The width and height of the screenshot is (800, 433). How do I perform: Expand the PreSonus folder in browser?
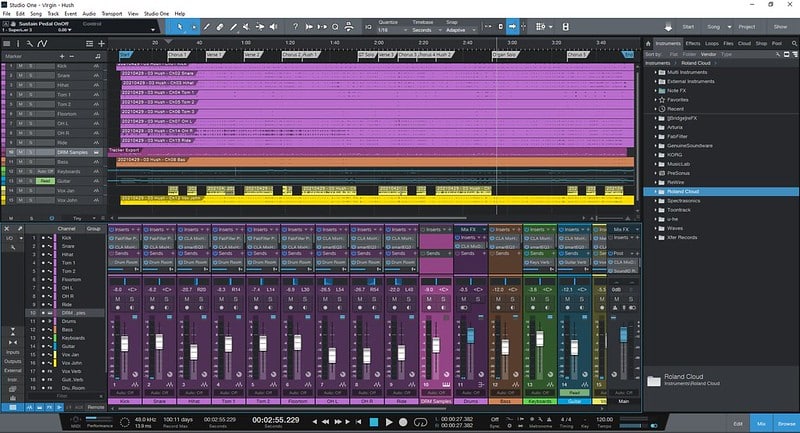coord(656,173)
